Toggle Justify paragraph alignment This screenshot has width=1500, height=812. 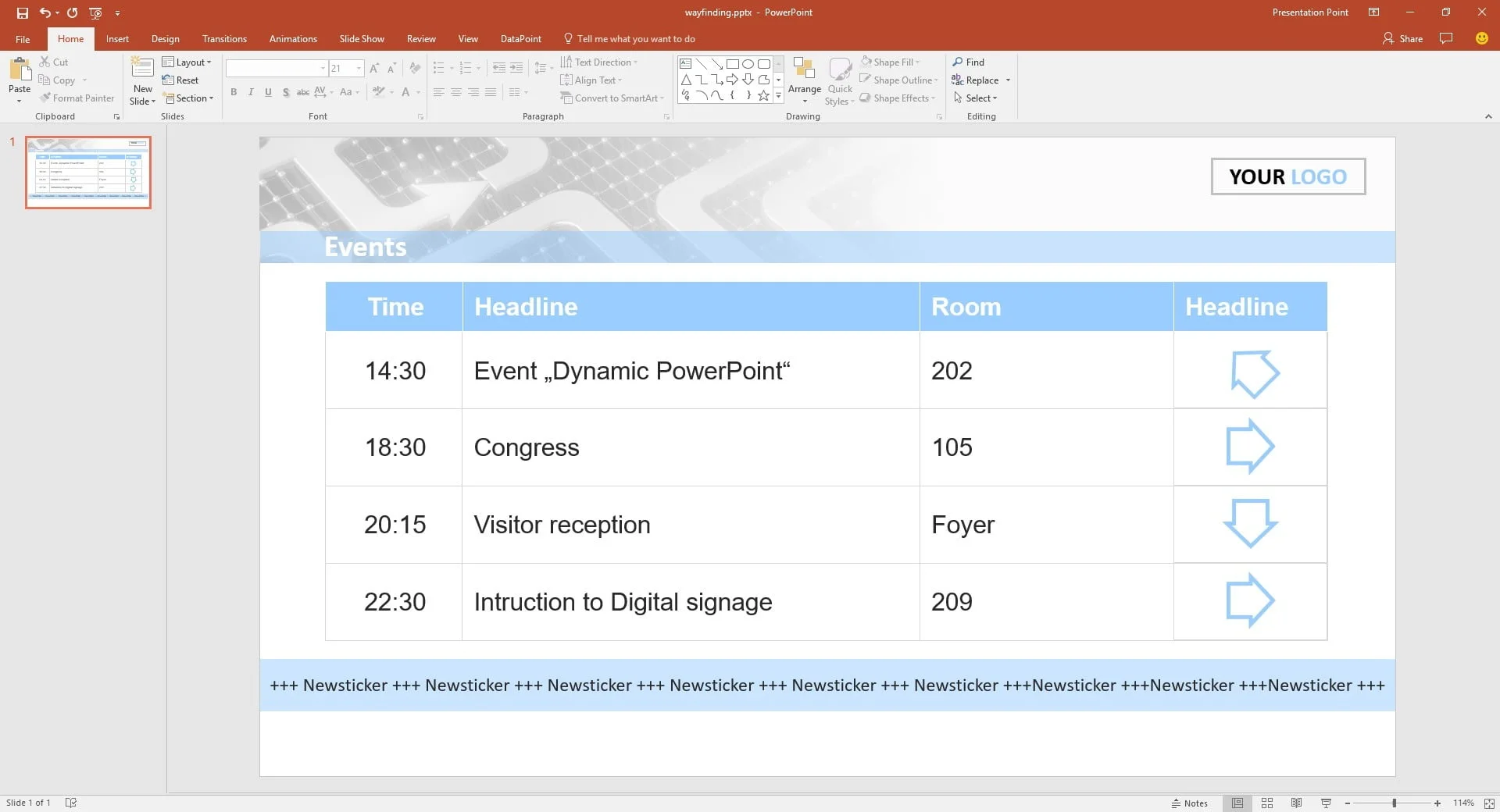(491, 92)
